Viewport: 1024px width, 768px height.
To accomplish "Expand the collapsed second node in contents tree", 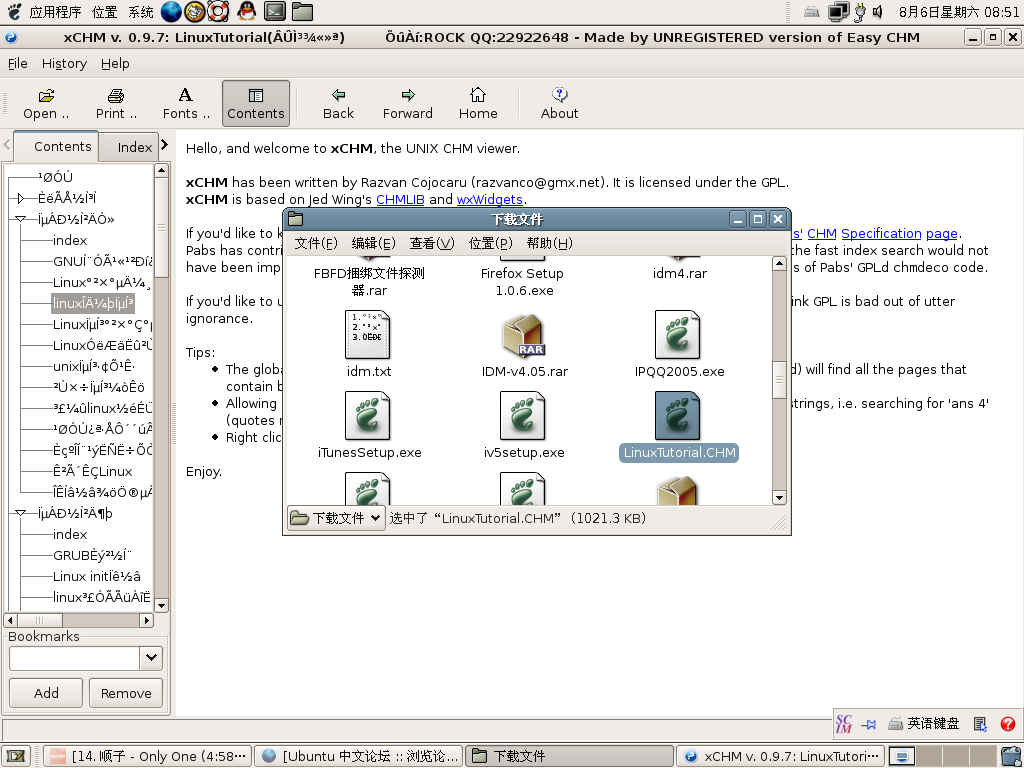I will click(x=21, y=198).
